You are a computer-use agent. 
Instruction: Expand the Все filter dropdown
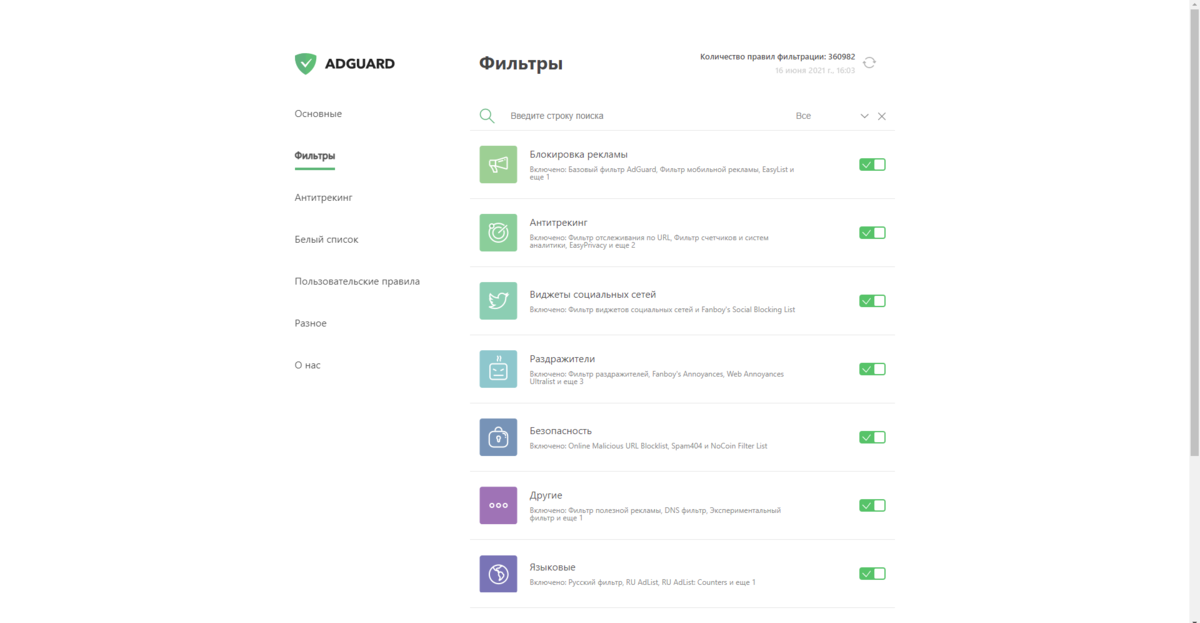pyautogui.click(x=832, y=116)
